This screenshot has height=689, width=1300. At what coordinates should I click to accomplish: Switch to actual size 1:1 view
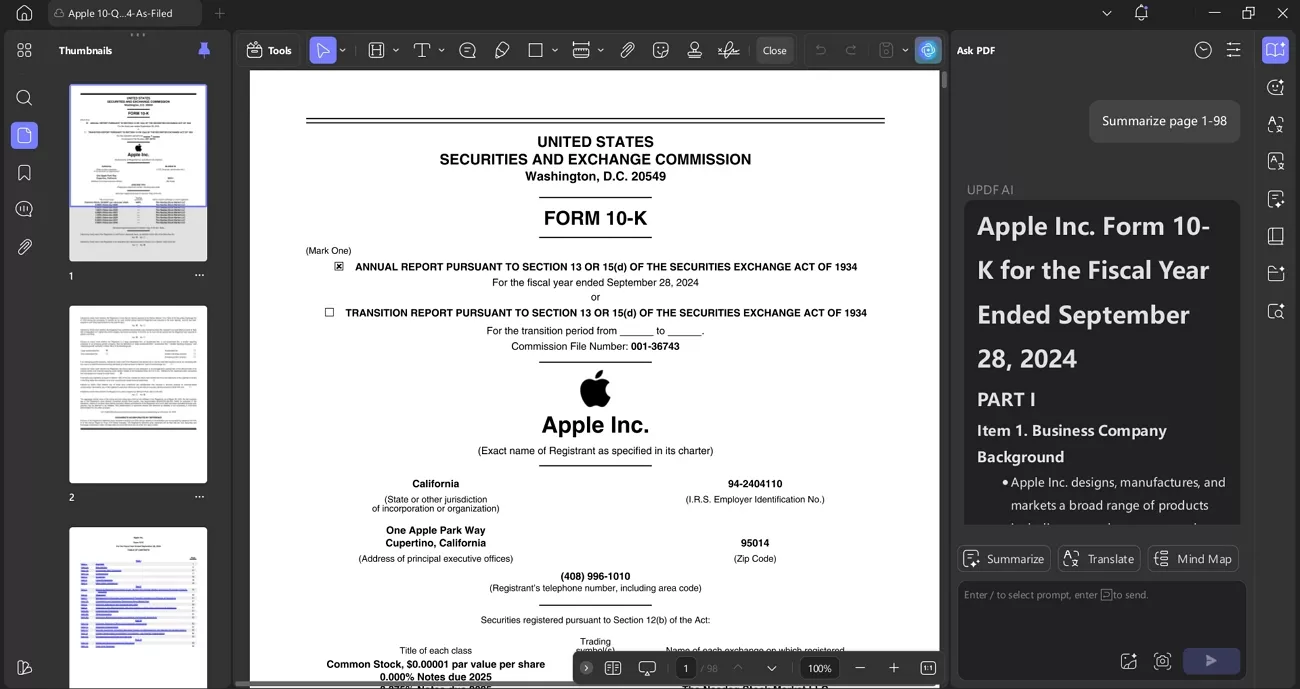pyautogui.click(x=927, y=667)
